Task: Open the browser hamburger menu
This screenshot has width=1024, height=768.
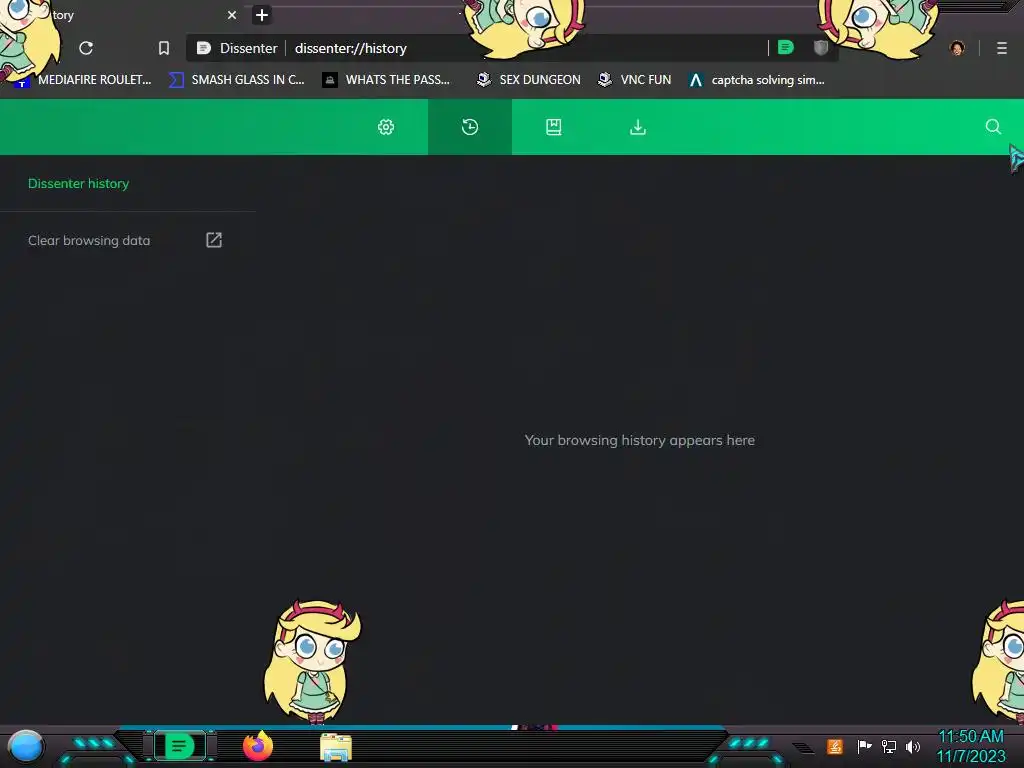Action: coord(1002,48)
